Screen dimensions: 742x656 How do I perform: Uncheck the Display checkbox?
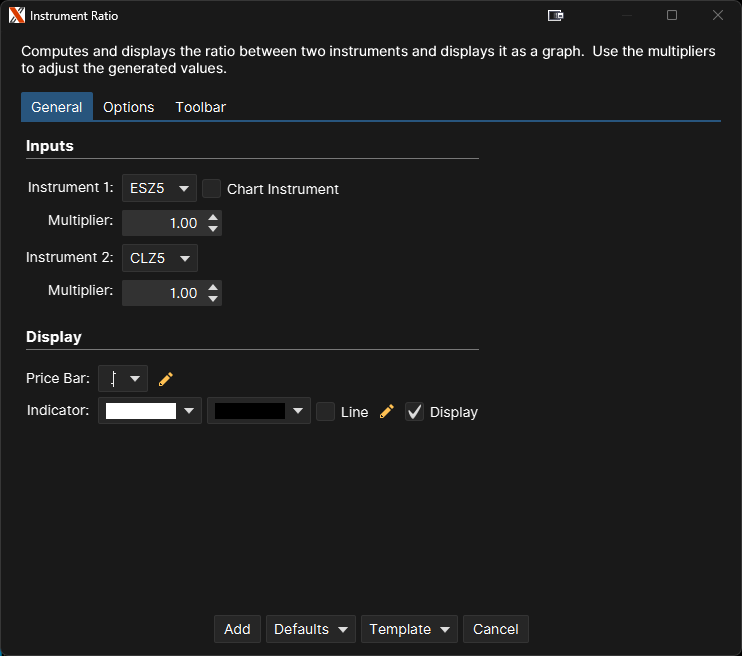point(415,411)
